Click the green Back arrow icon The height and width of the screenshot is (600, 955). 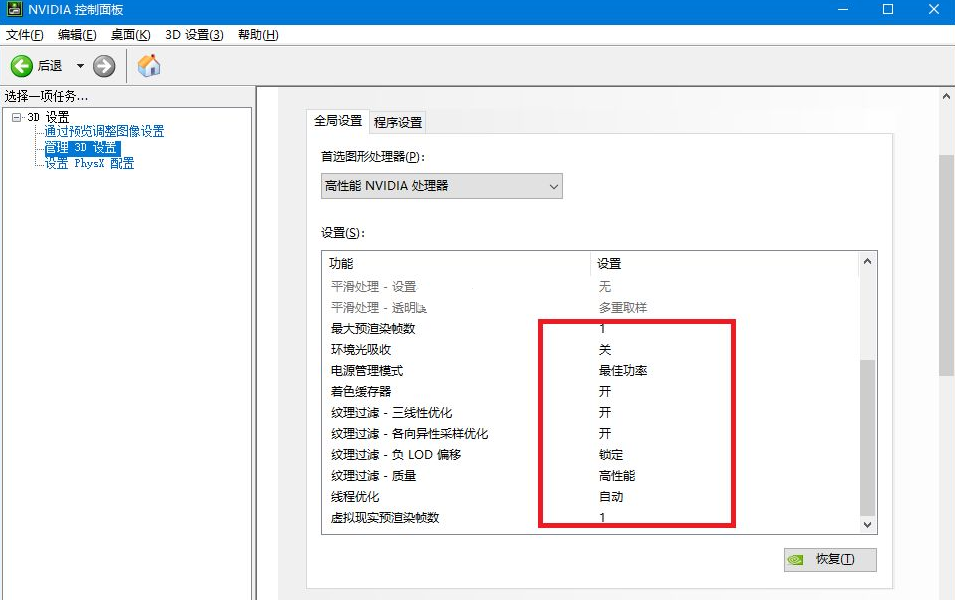tap(22, 66)
